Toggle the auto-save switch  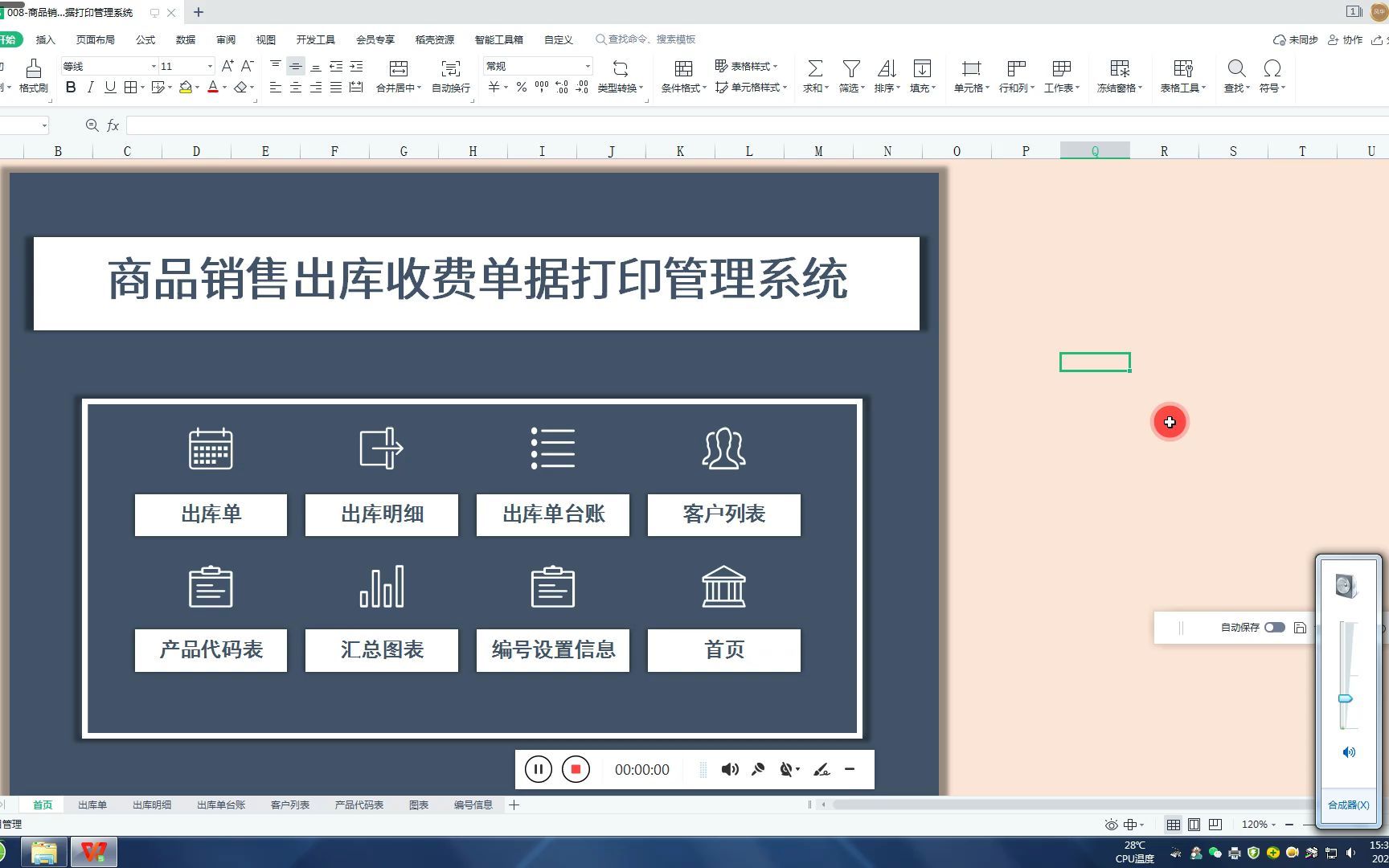pos(1275,627)
